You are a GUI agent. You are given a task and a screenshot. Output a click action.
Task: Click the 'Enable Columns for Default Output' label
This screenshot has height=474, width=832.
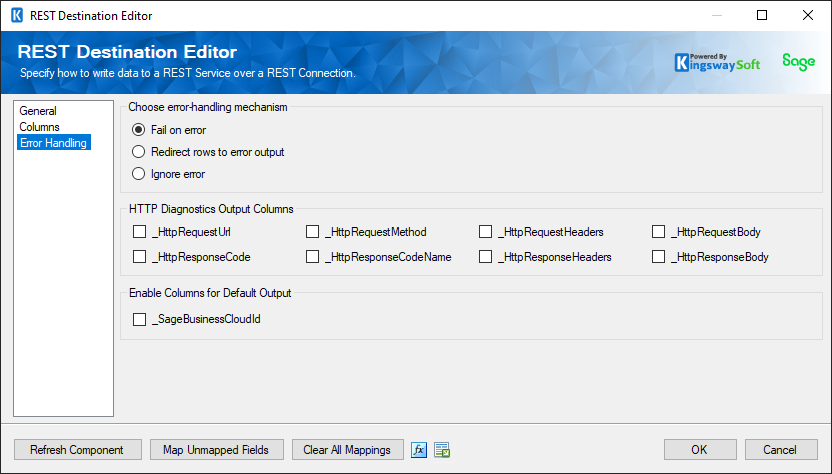click(210, 293)
